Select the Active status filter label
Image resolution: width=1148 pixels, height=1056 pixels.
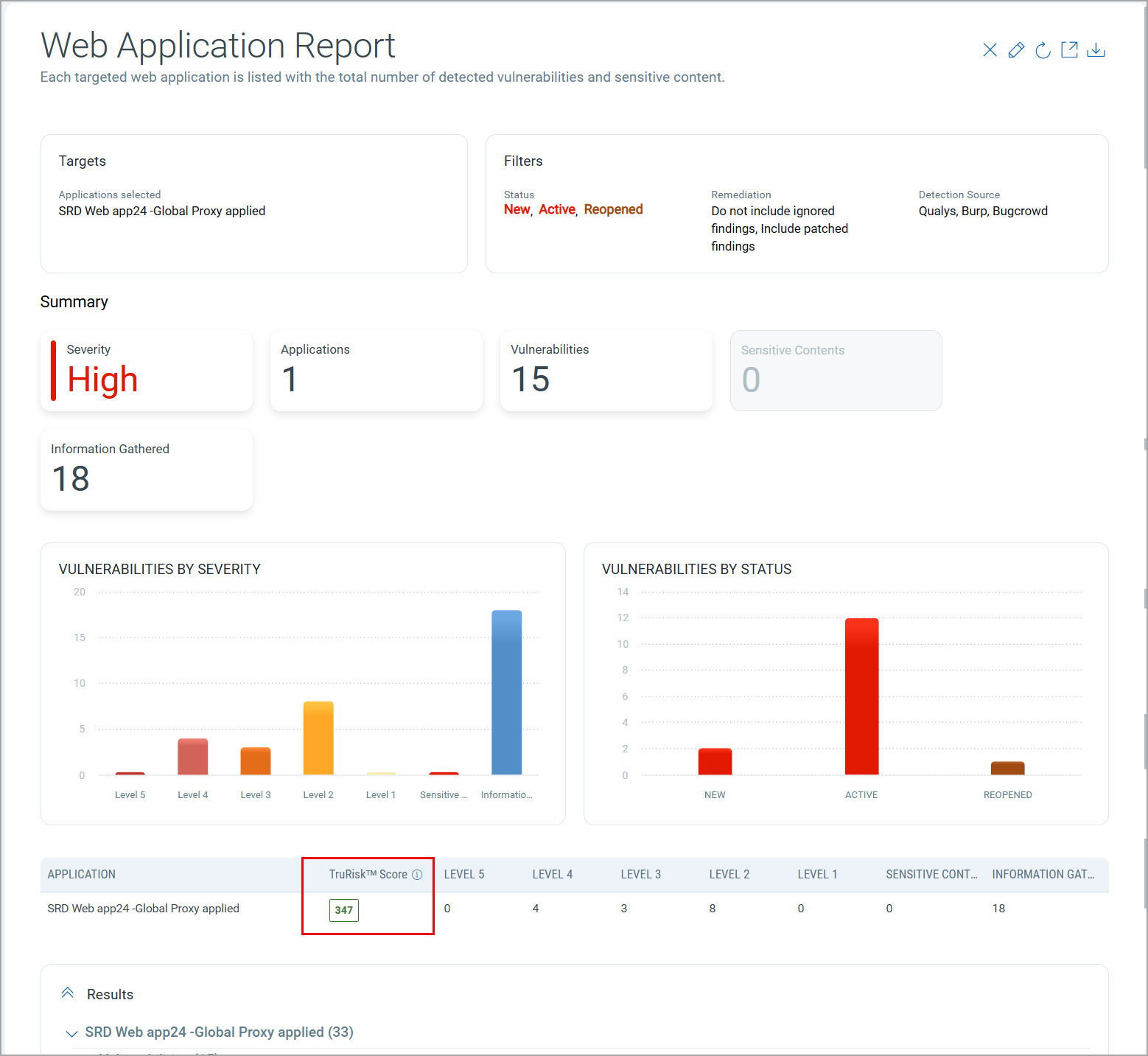556,209
